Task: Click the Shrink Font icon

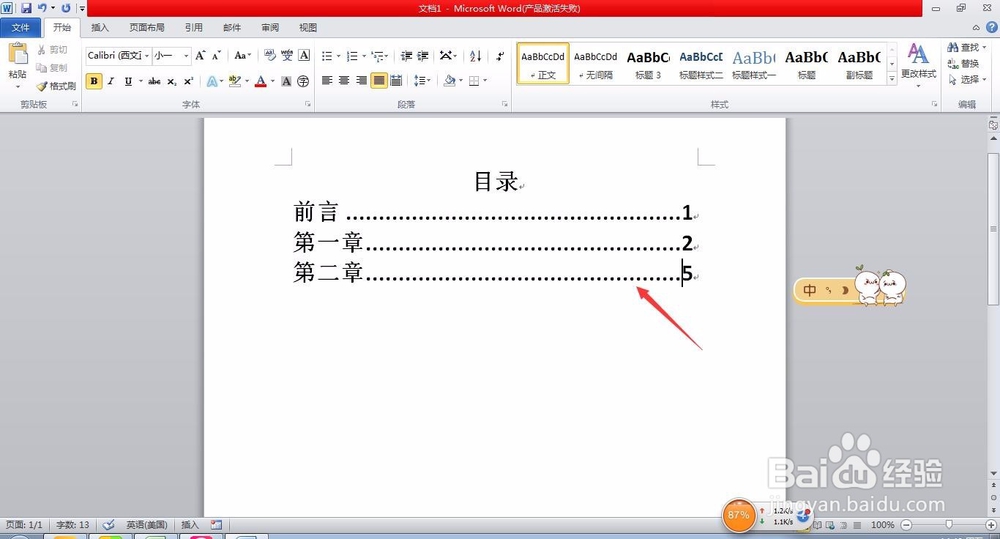Action: (216, 55)
